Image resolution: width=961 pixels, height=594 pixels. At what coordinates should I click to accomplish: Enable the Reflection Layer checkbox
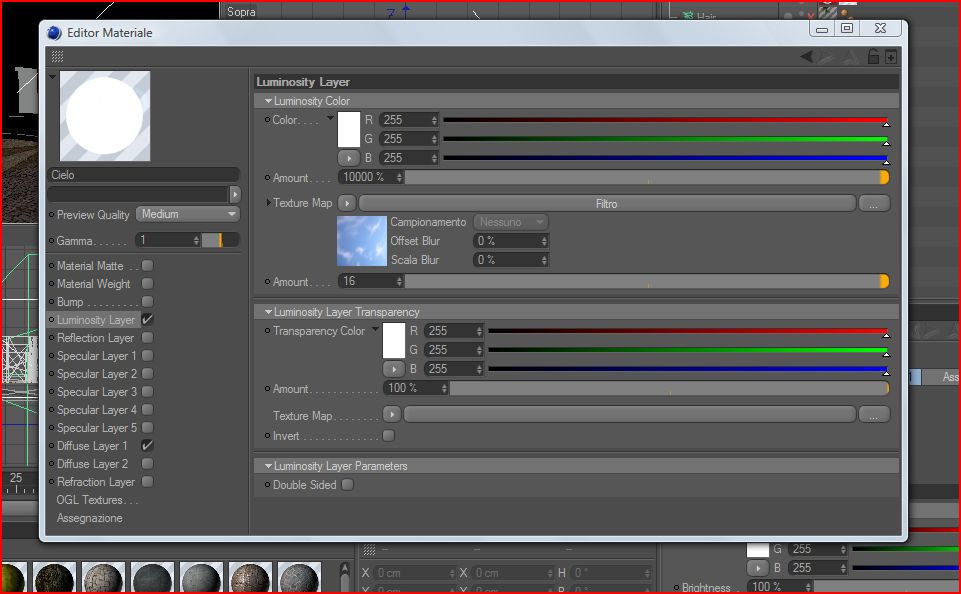click(x=147, y=338)
